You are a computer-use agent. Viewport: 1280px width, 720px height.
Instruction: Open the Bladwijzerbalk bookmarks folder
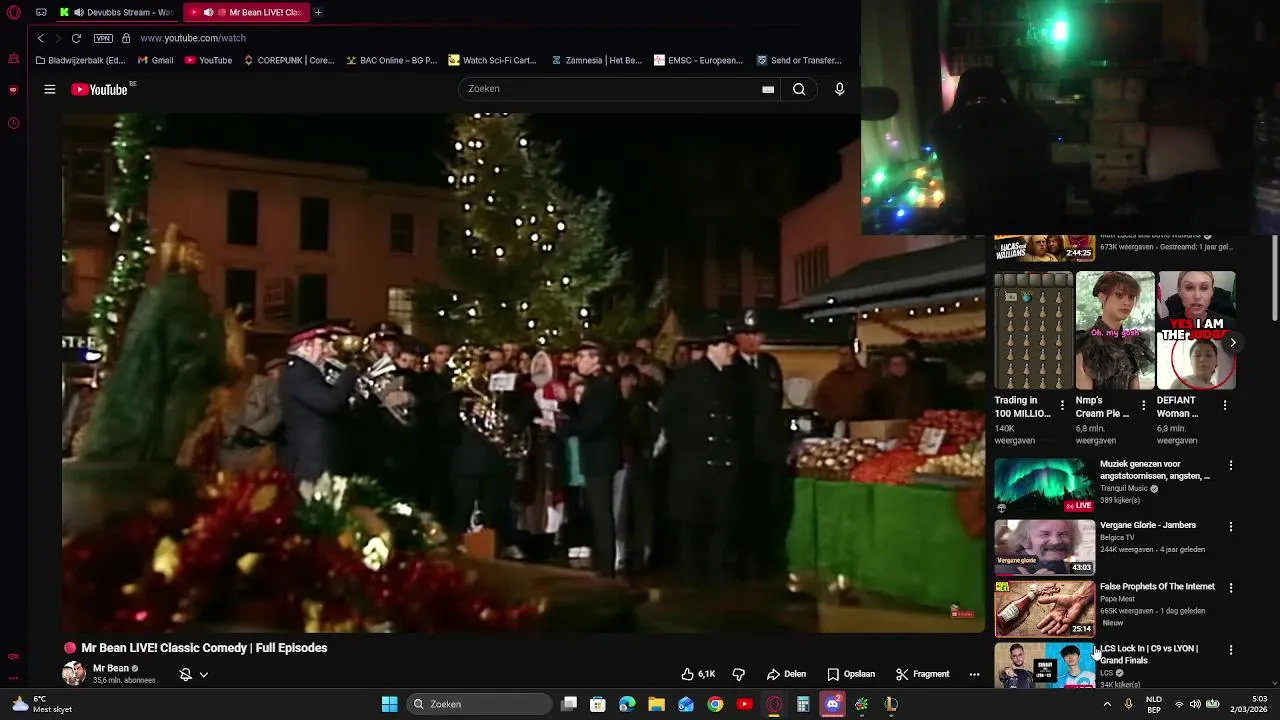(x=80, y=60)
